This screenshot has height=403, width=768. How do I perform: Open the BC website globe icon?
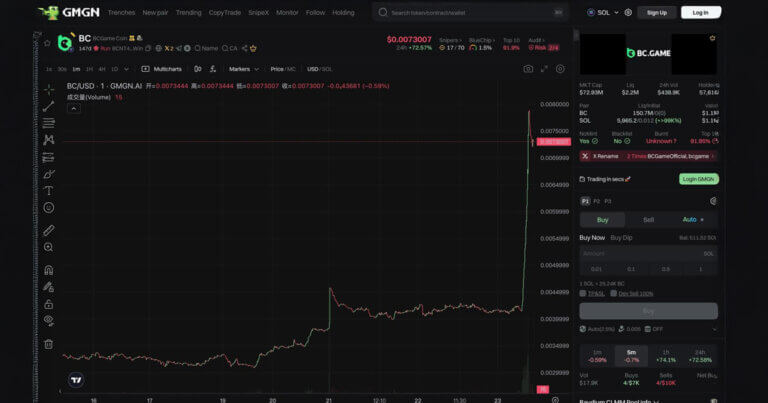click(158, 48)
